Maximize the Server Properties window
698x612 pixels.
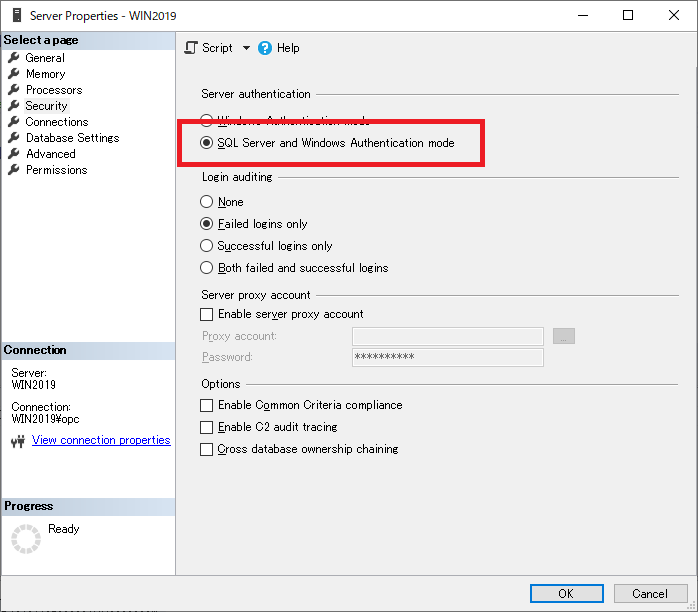tap(628, 15)
